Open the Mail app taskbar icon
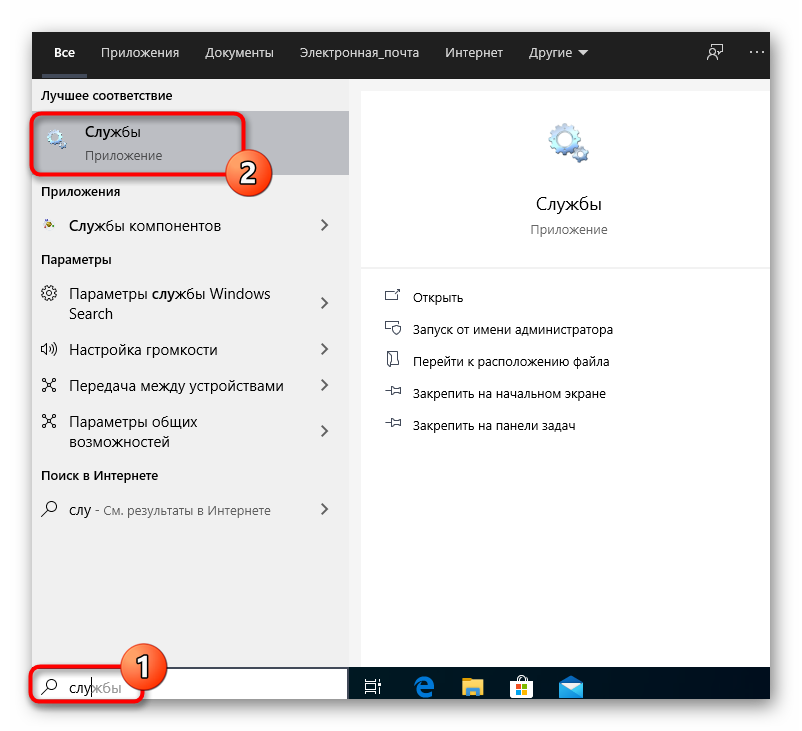This screenshot has height=731, width=802. 570,687
